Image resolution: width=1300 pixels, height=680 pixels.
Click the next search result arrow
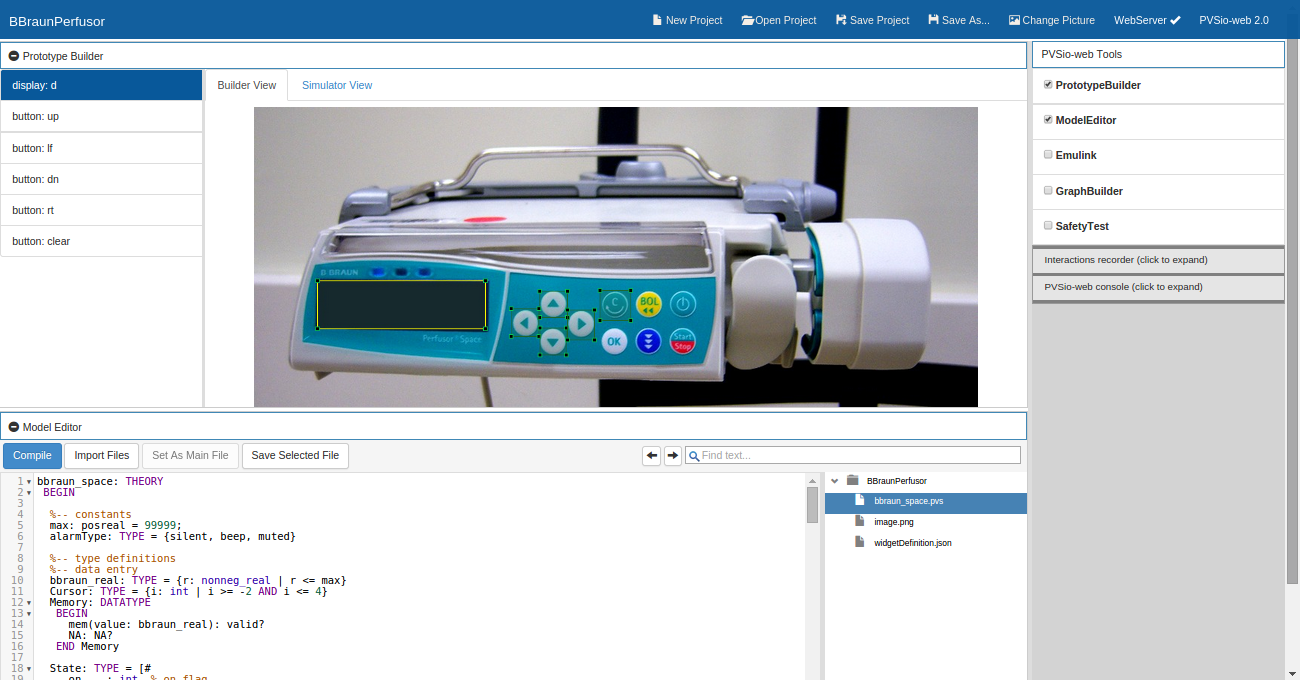coord(673,455)
